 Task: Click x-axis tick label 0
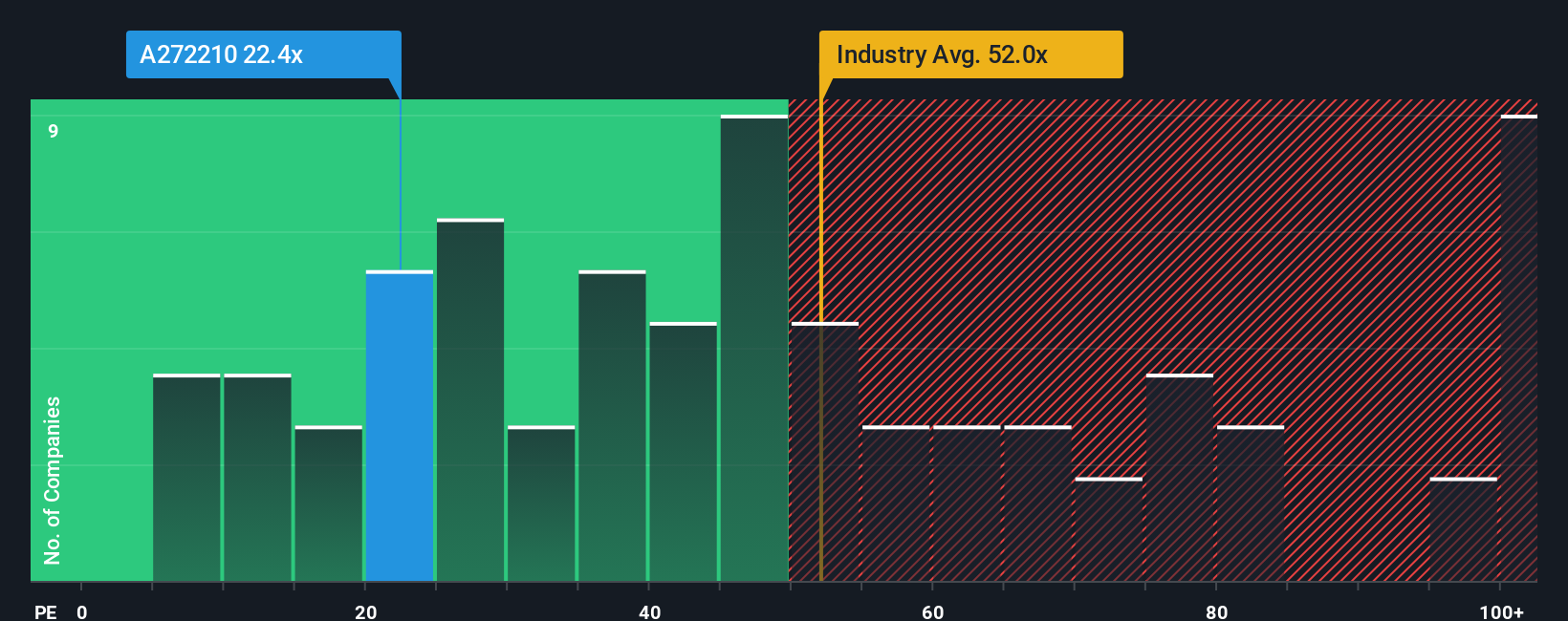click(x=82, y=611)
